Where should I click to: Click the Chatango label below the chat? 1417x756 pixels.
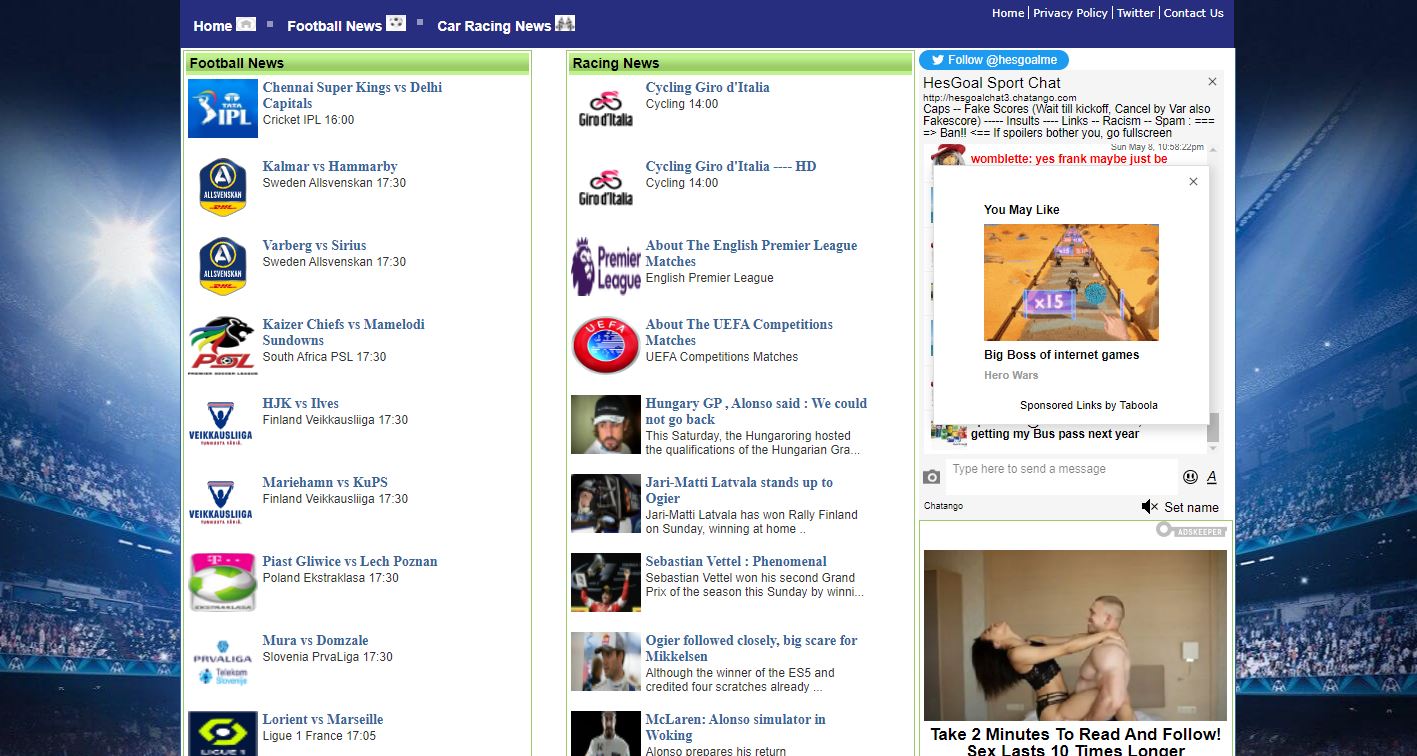943,506
